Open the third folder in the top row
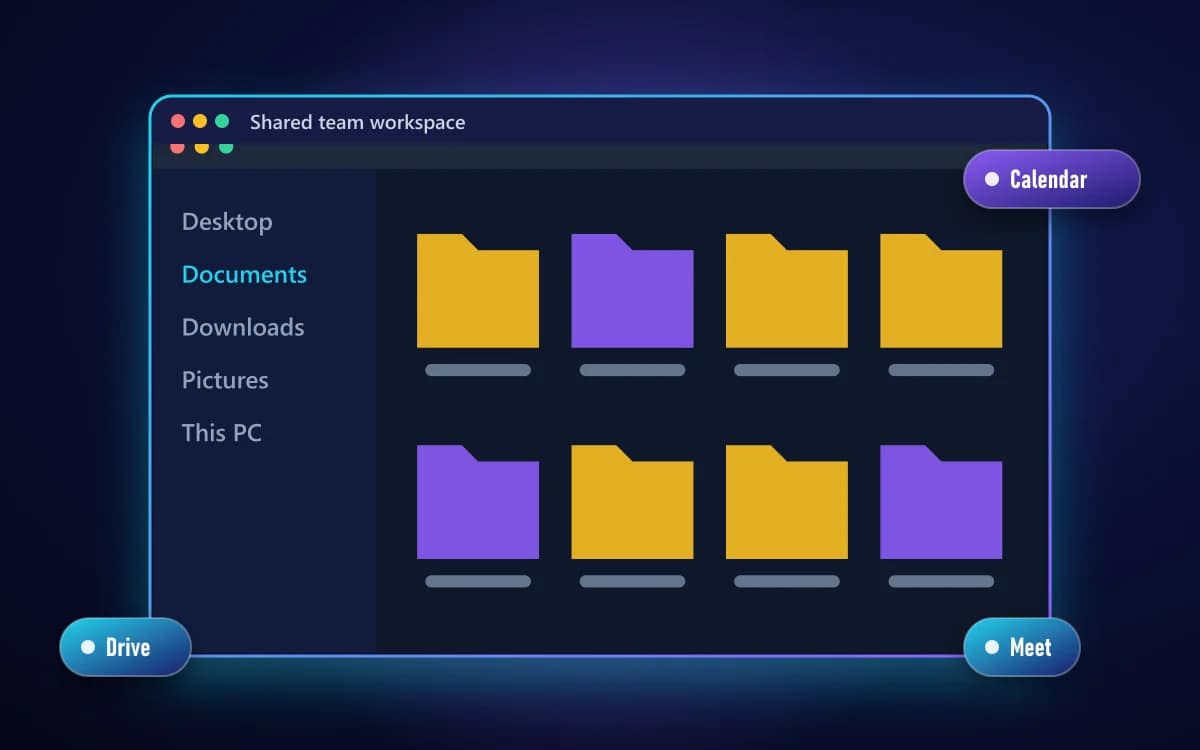The width and height of the screenshot is (1200, 750). [787, 291]
